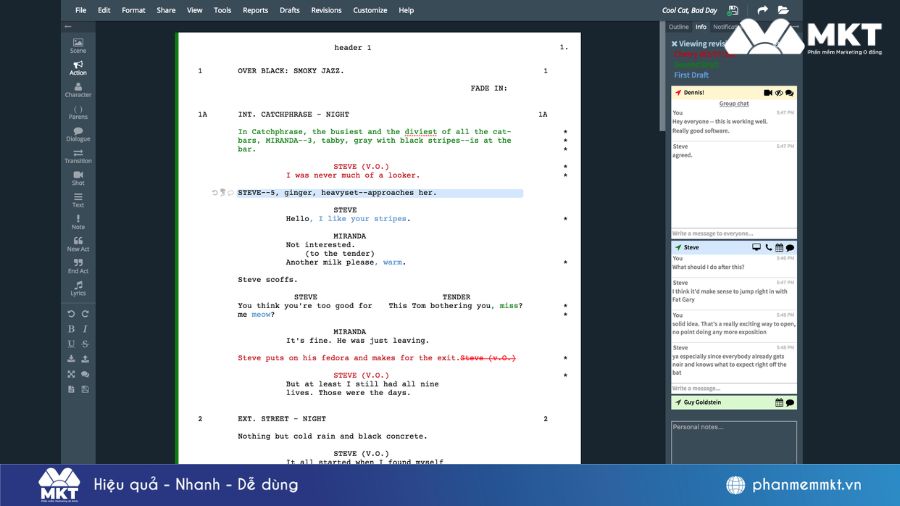Screen dimensions: 900x506
Task: Select the Scene element tool
Action: pos(78,45)
